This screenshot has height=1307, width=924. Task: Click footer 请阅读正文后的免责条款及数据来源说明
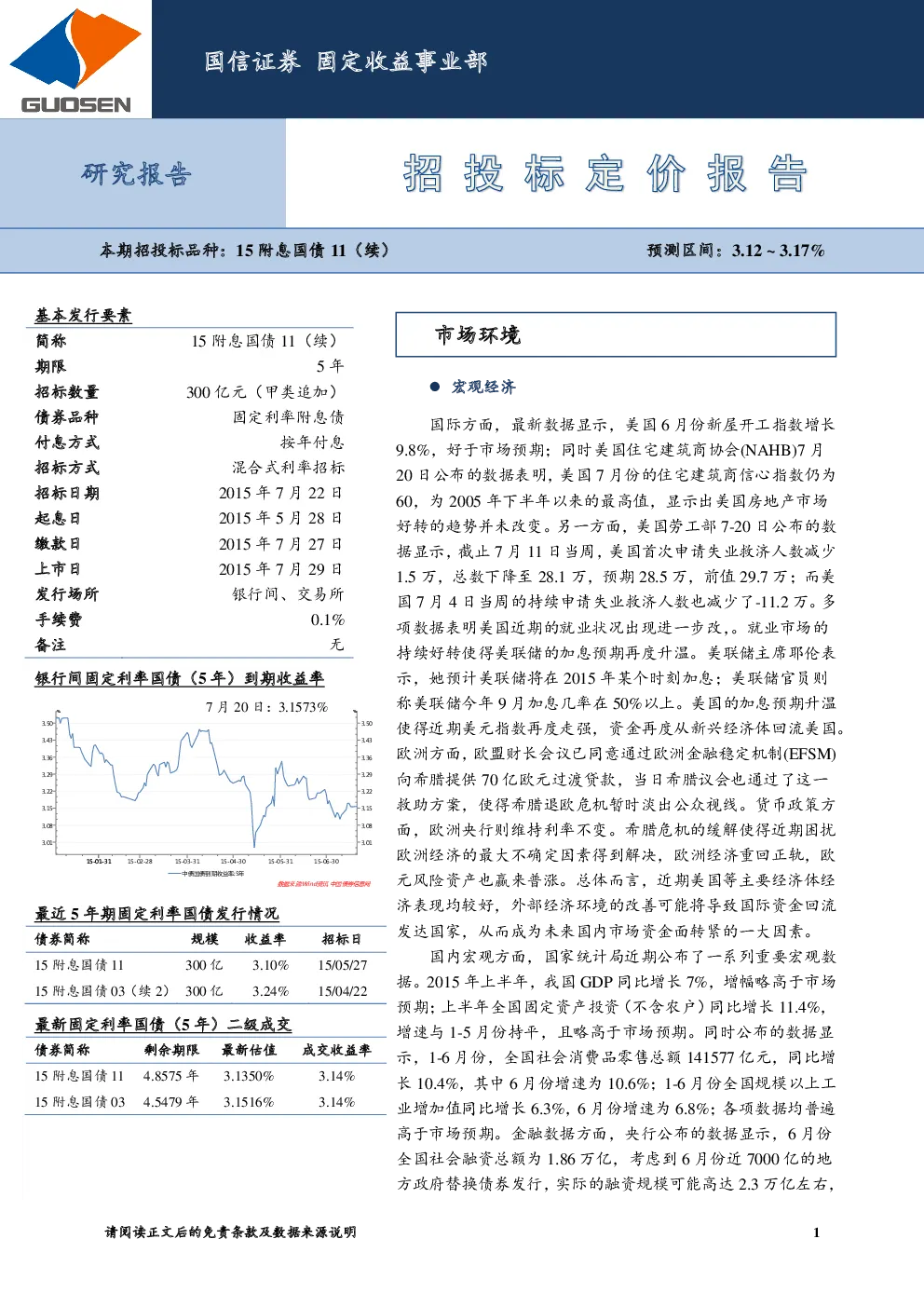[230, 1232]
